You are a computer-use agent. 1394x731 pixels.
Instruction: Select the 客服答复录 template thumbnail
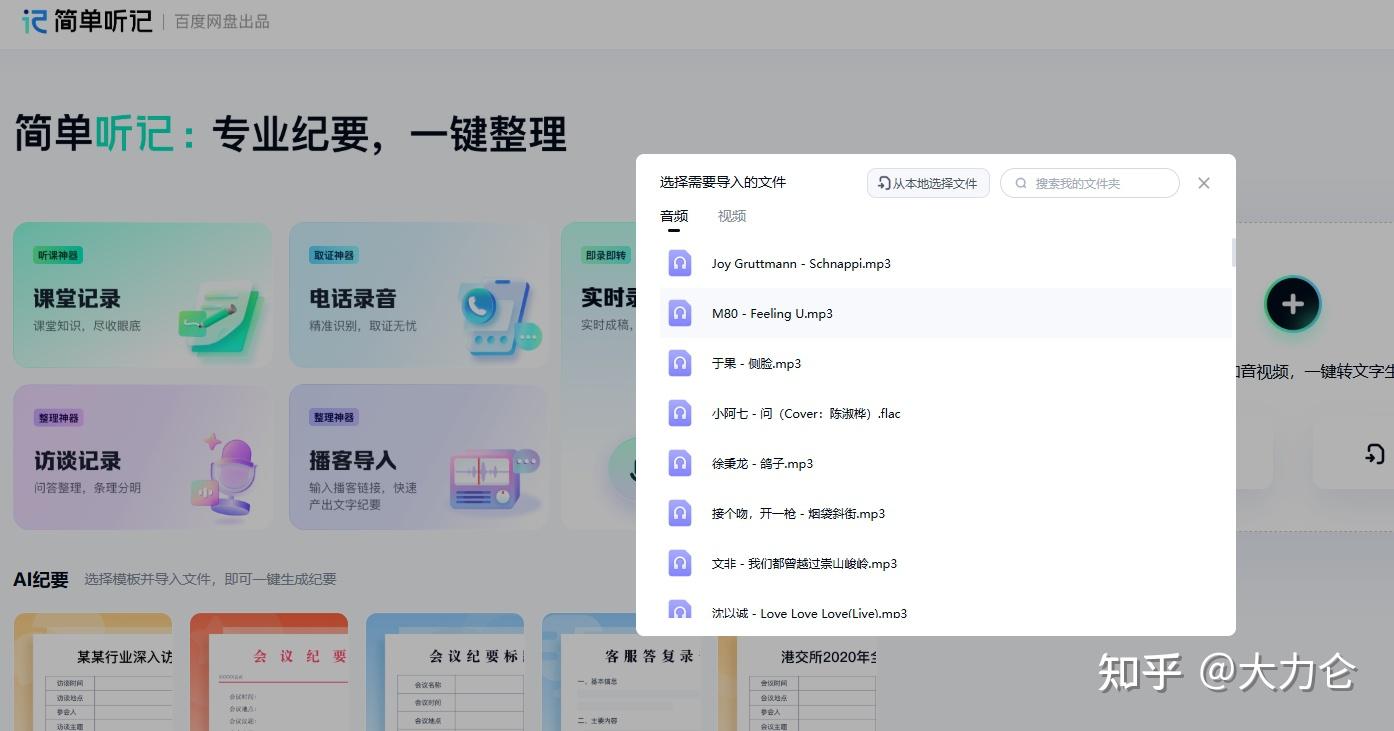(621, 672)
